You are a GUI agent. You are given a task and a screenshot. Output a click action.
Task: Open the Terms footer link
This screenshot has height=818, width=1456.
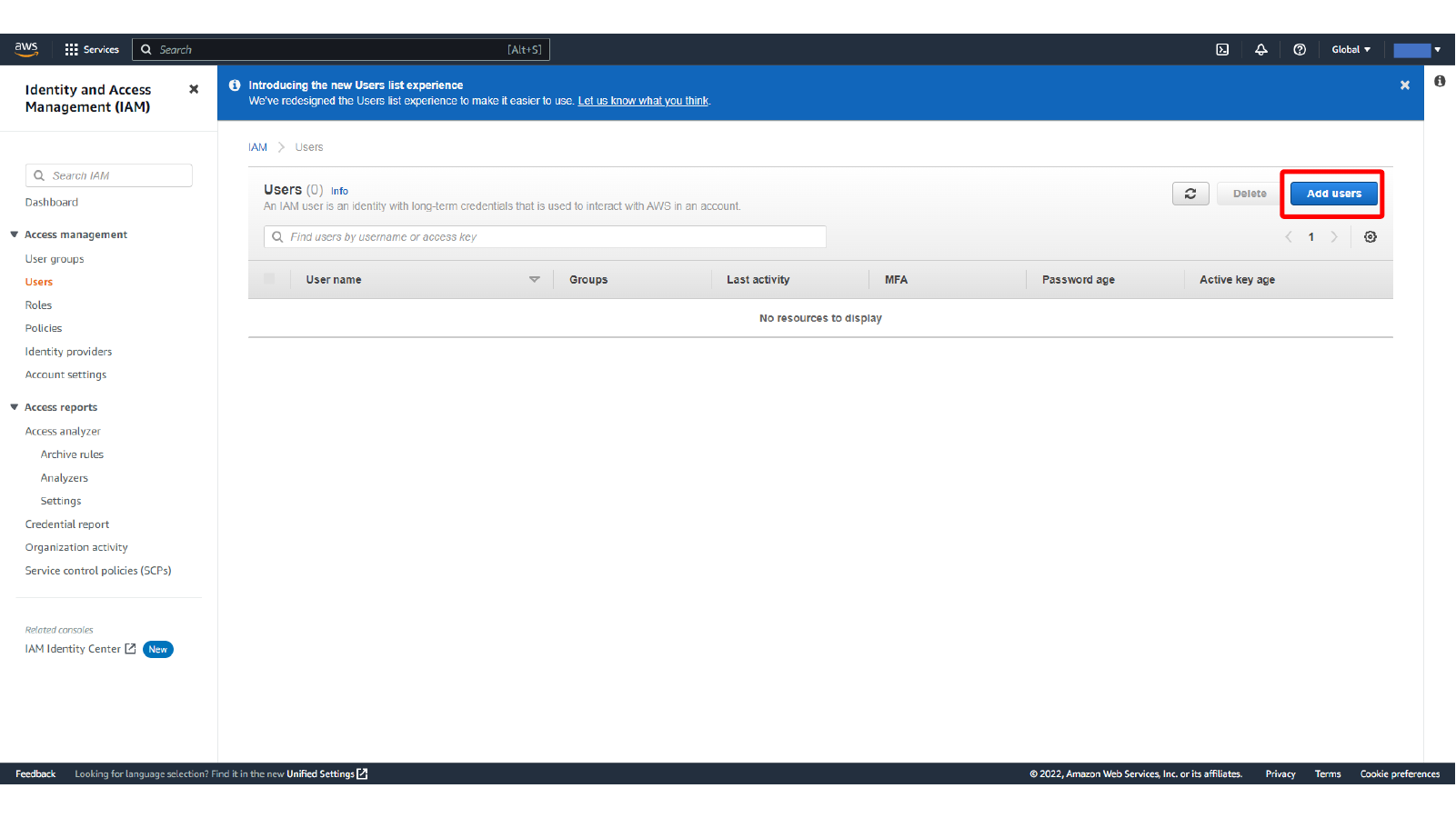point(1328,774)
